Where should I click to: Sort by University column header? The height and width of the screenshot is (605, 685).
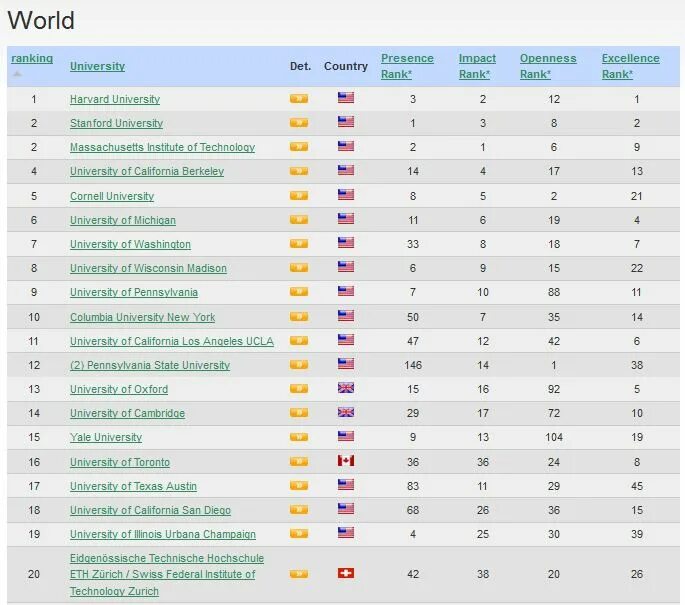[97, 66]
